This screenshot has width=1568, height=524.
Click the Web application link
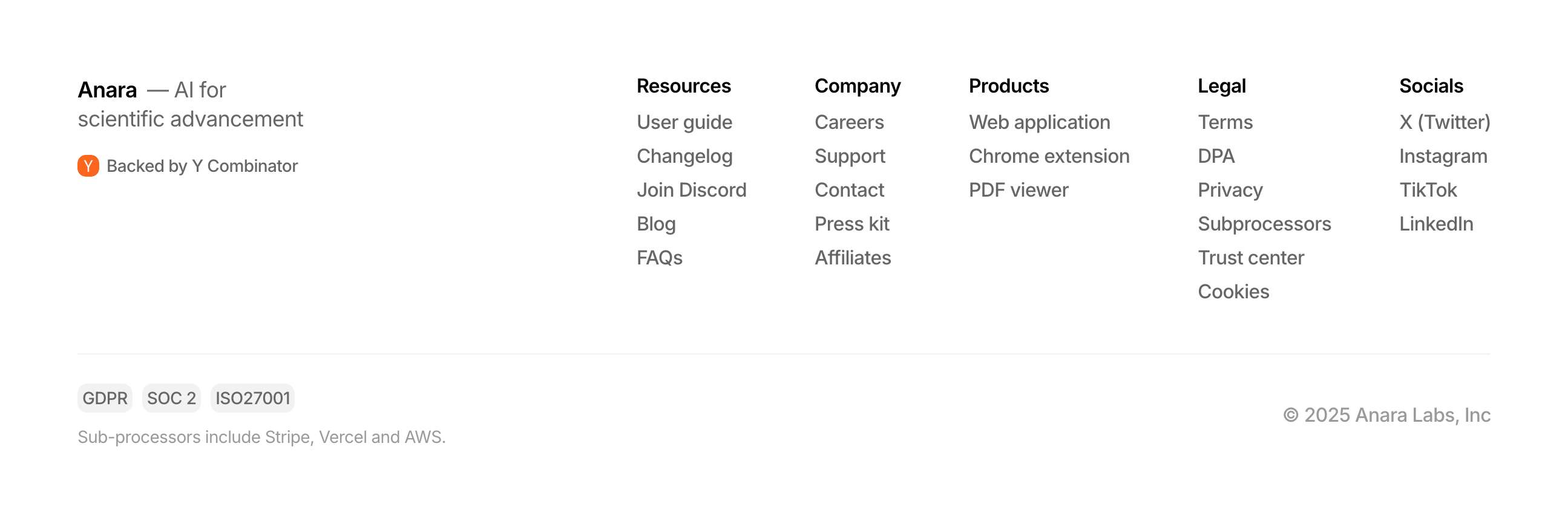point(1039,122)
